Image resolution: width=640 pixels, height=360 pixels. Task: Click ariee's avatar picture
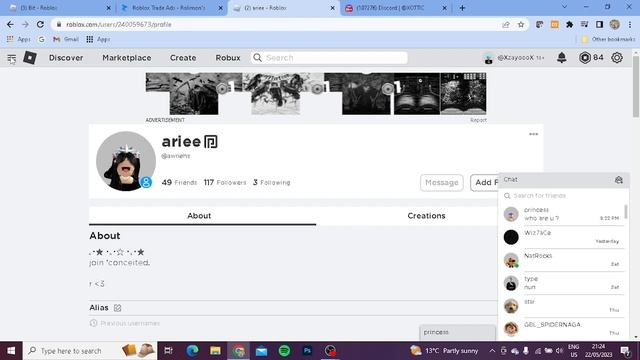point(126,161)
